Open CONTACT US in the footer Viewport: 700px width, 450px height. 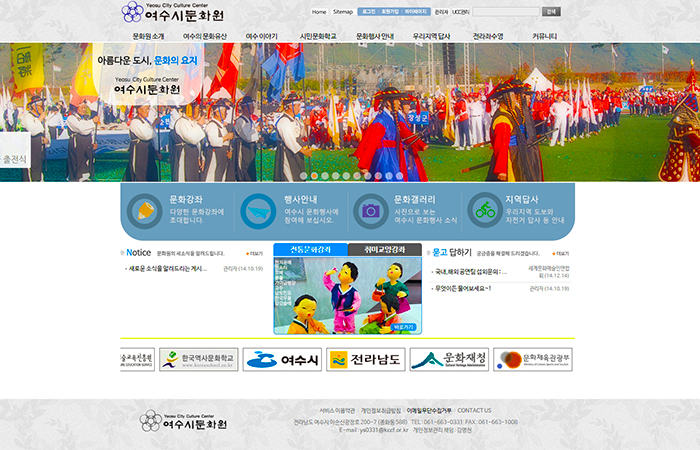pos(474,411)
